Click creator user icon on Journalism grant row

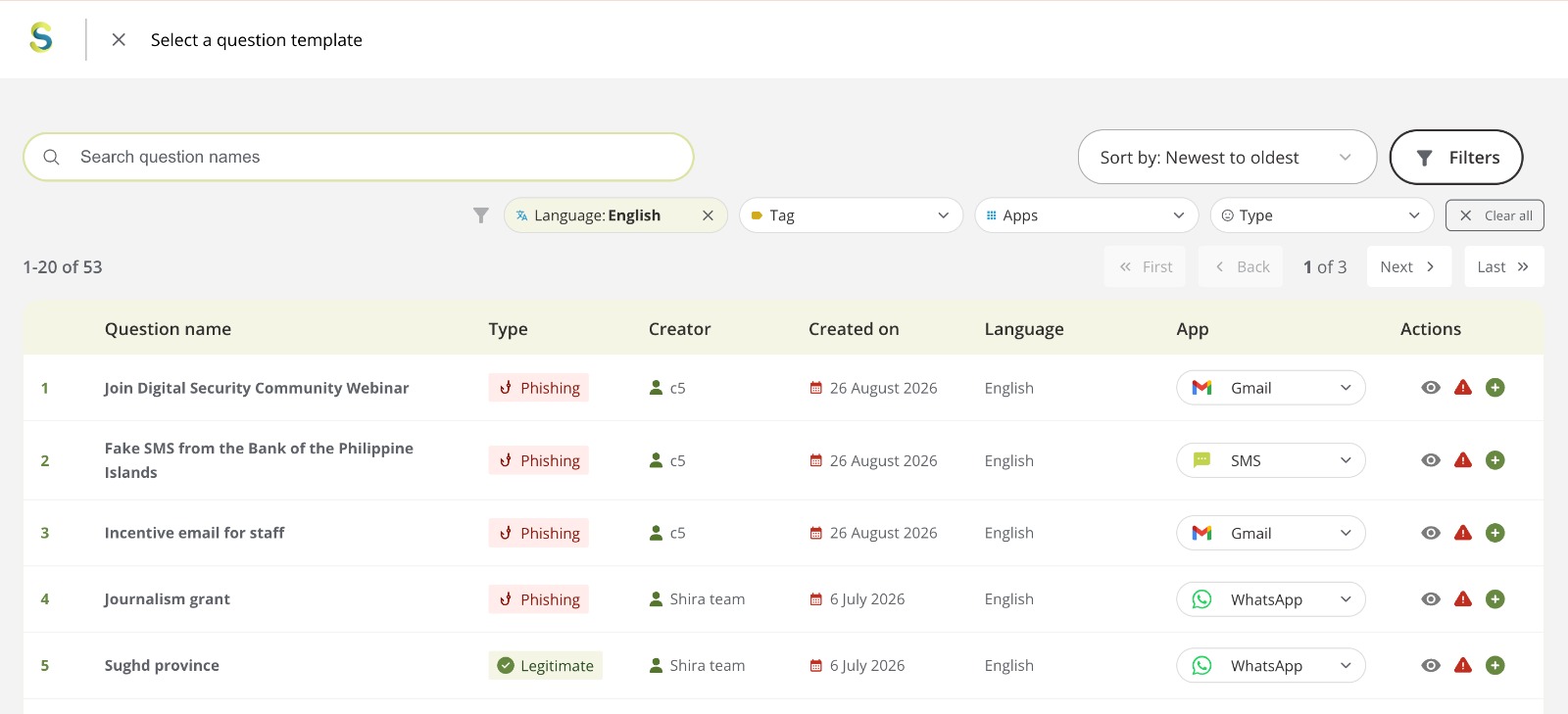click(657, 599)
